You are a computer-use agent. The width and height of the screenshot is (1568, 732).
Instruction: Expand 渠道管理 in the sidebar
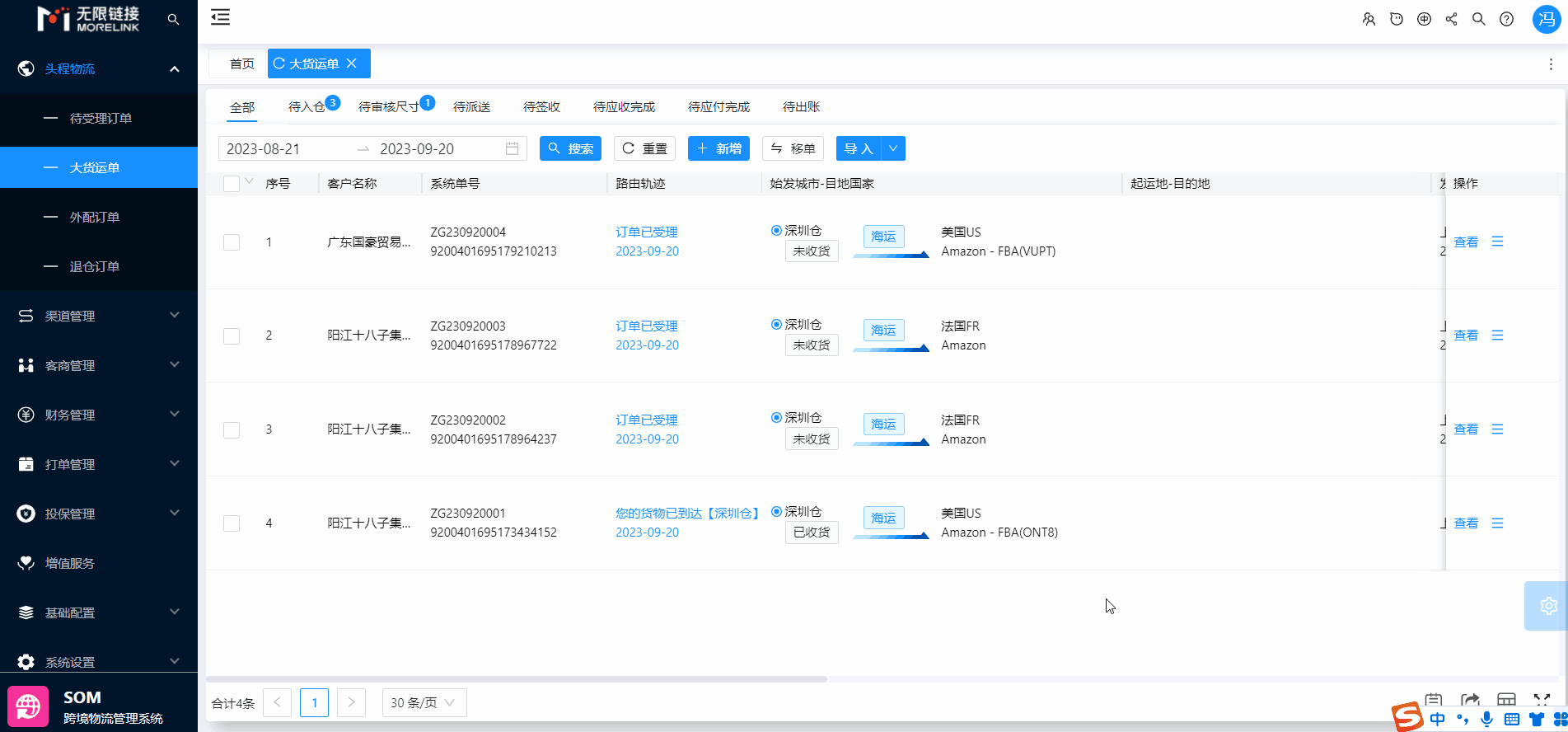99,316
